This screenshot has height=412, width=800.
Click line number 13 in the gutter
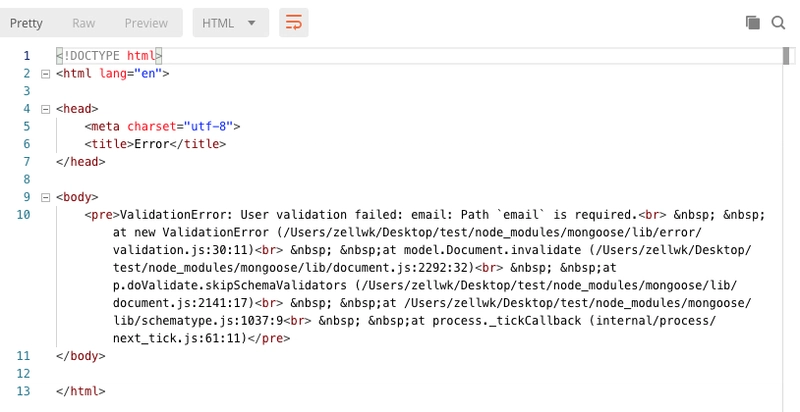pyautogui.click(x=24, y=390)
